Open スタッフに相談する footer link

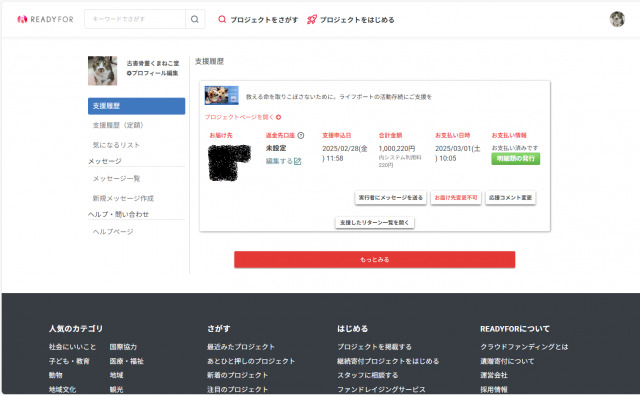[368, 375]
